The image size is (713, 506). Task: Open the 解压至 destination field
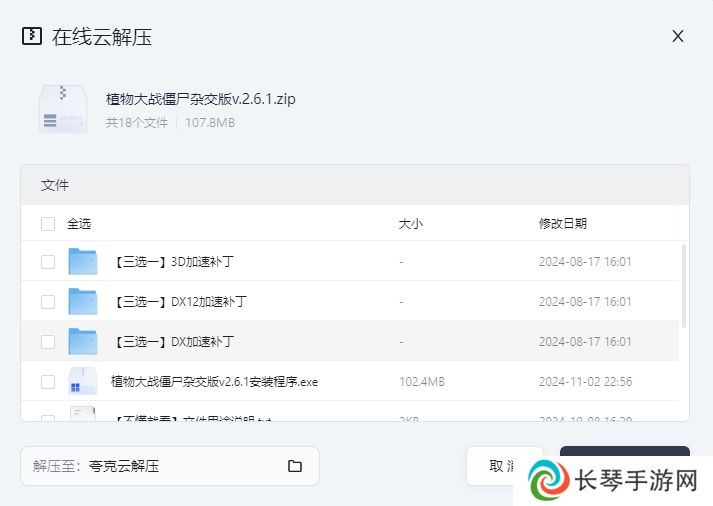pyautogui.click(x=170, y=466)
